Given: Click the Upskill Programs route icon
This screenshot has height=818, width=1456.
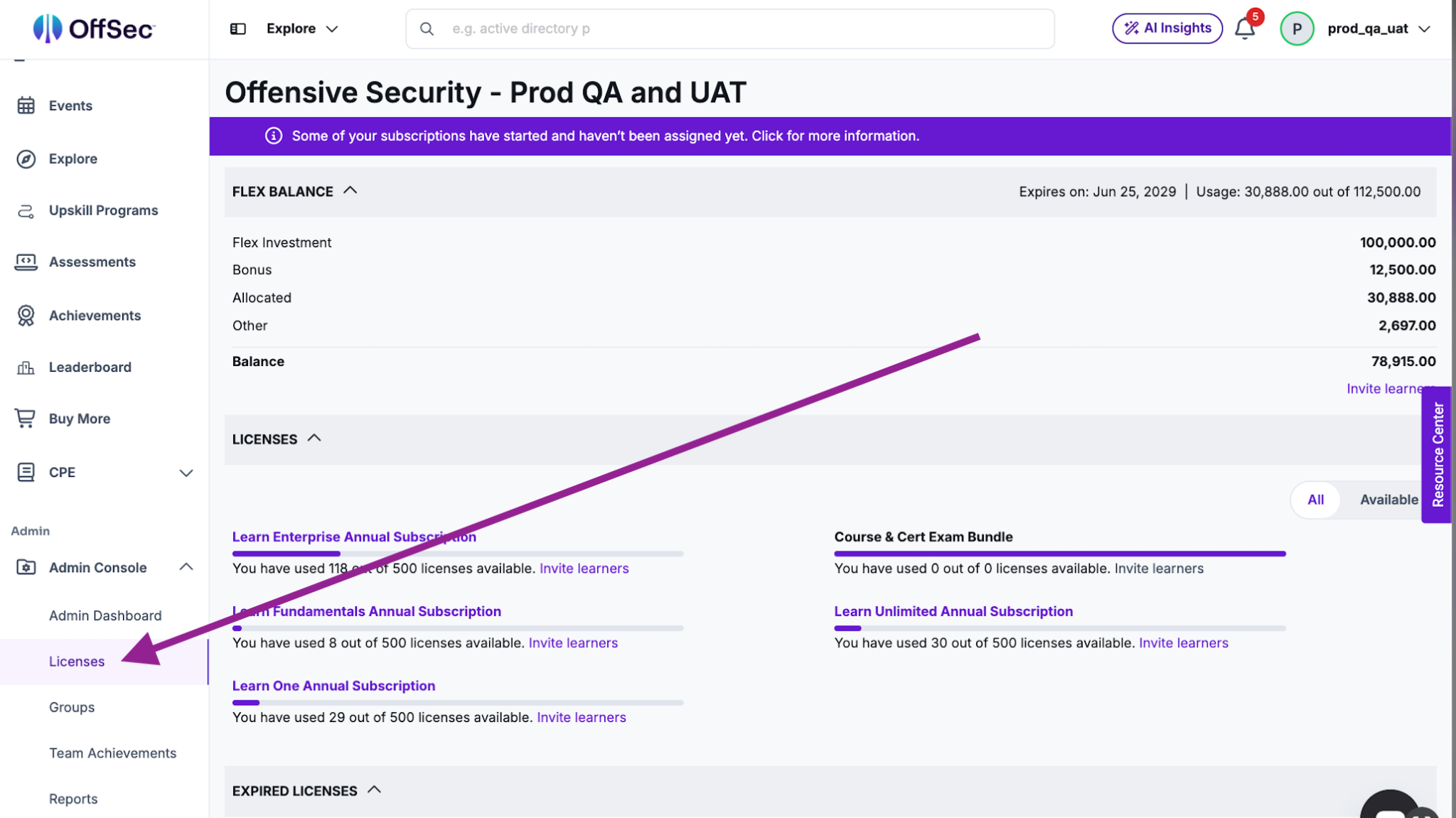Looking at the screenshot, I should [x=26, y=210].
